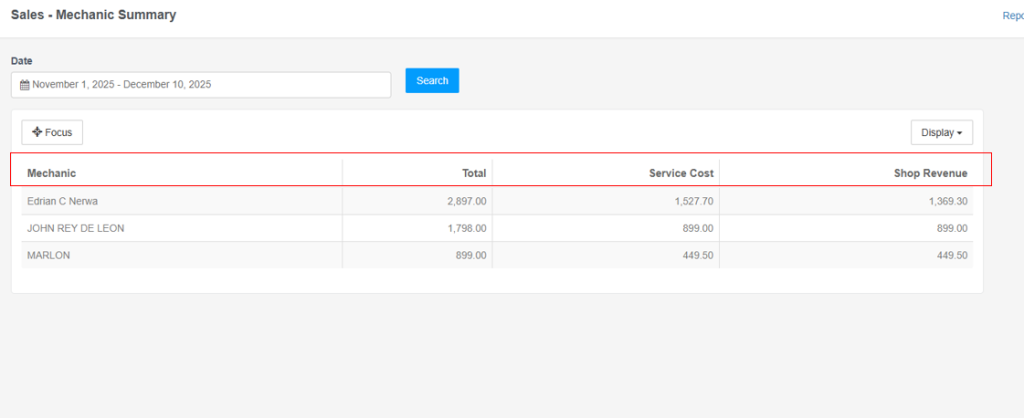Click the date range input field
This screenshot has height=418, width=1024.
click(x=200, y=85)
